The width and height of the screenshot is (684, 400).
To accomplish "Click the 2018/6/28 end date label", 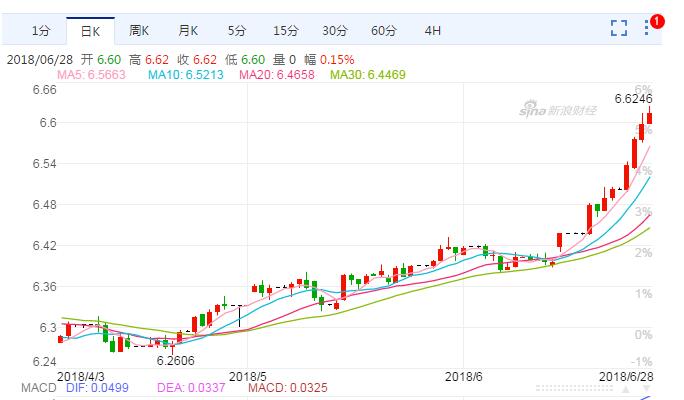I will click(x=626, y=376).
